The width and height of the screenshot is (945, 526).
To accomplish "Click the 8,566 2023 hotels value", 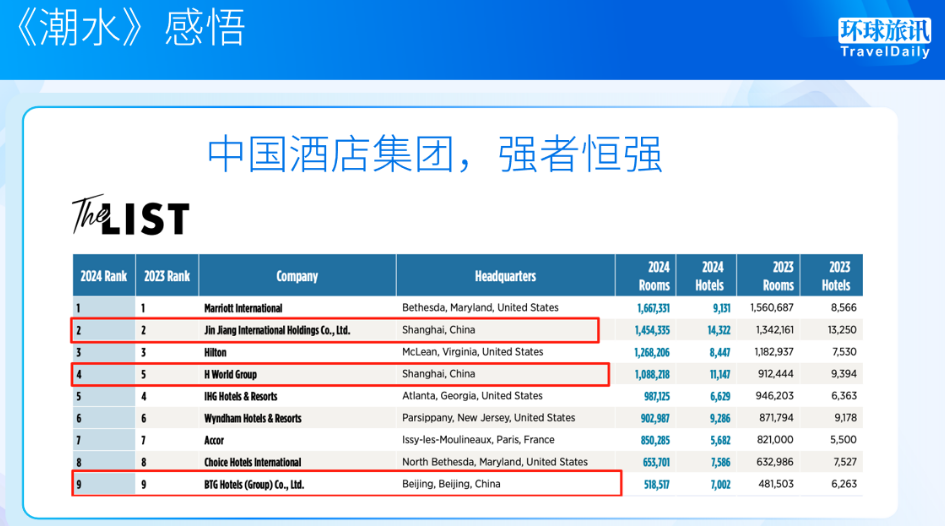I will click(844, 307).
